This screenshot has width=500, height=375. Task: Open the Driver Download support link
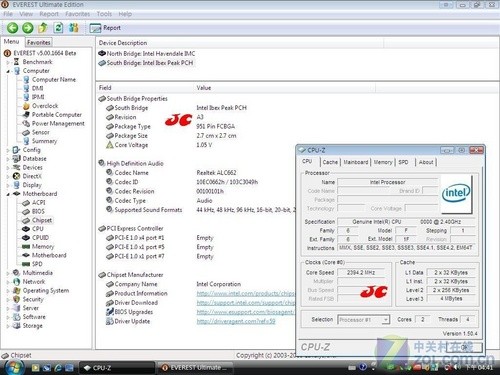pos(246,303)
